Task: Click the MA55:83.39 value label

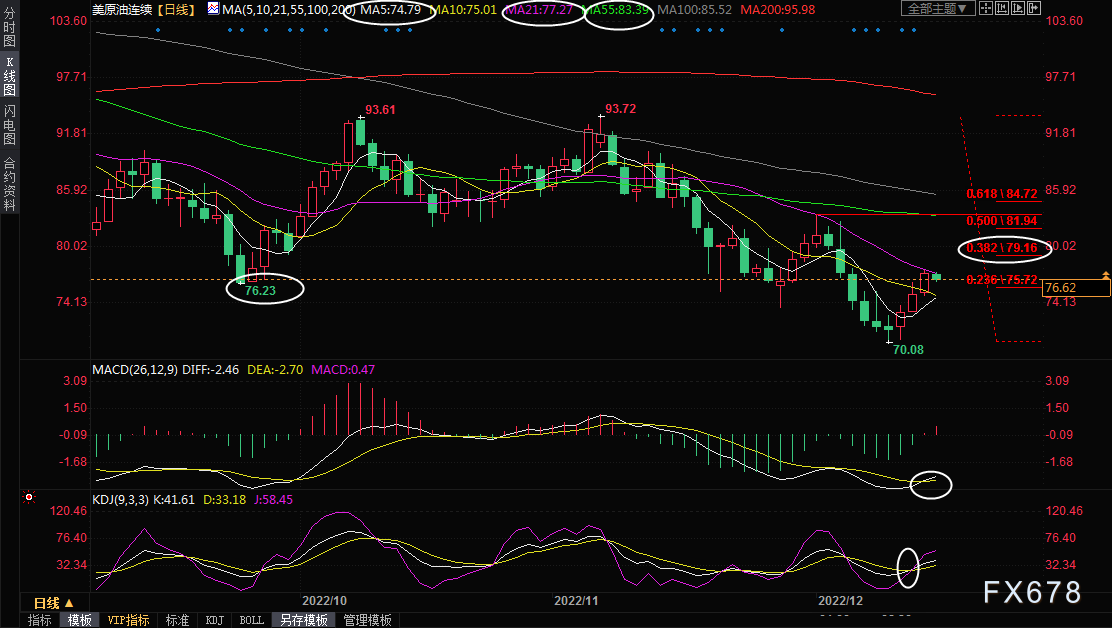Action: click(616, 9)
